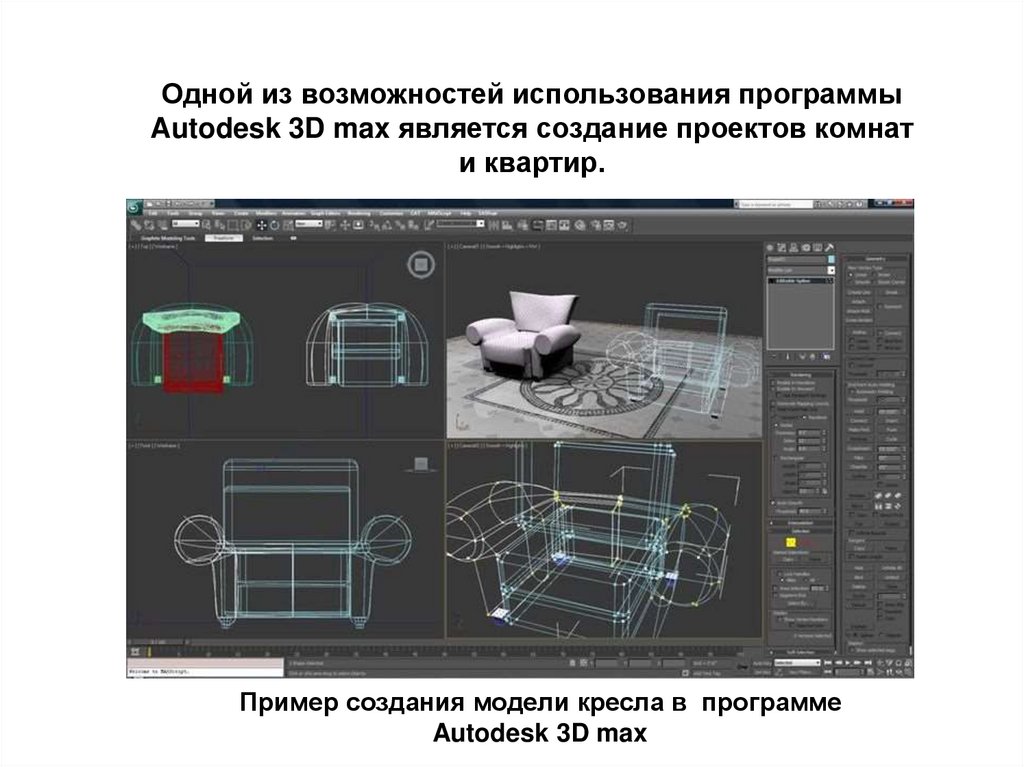
Task: Click the Create Line button
Action: [x=859, y=293]
